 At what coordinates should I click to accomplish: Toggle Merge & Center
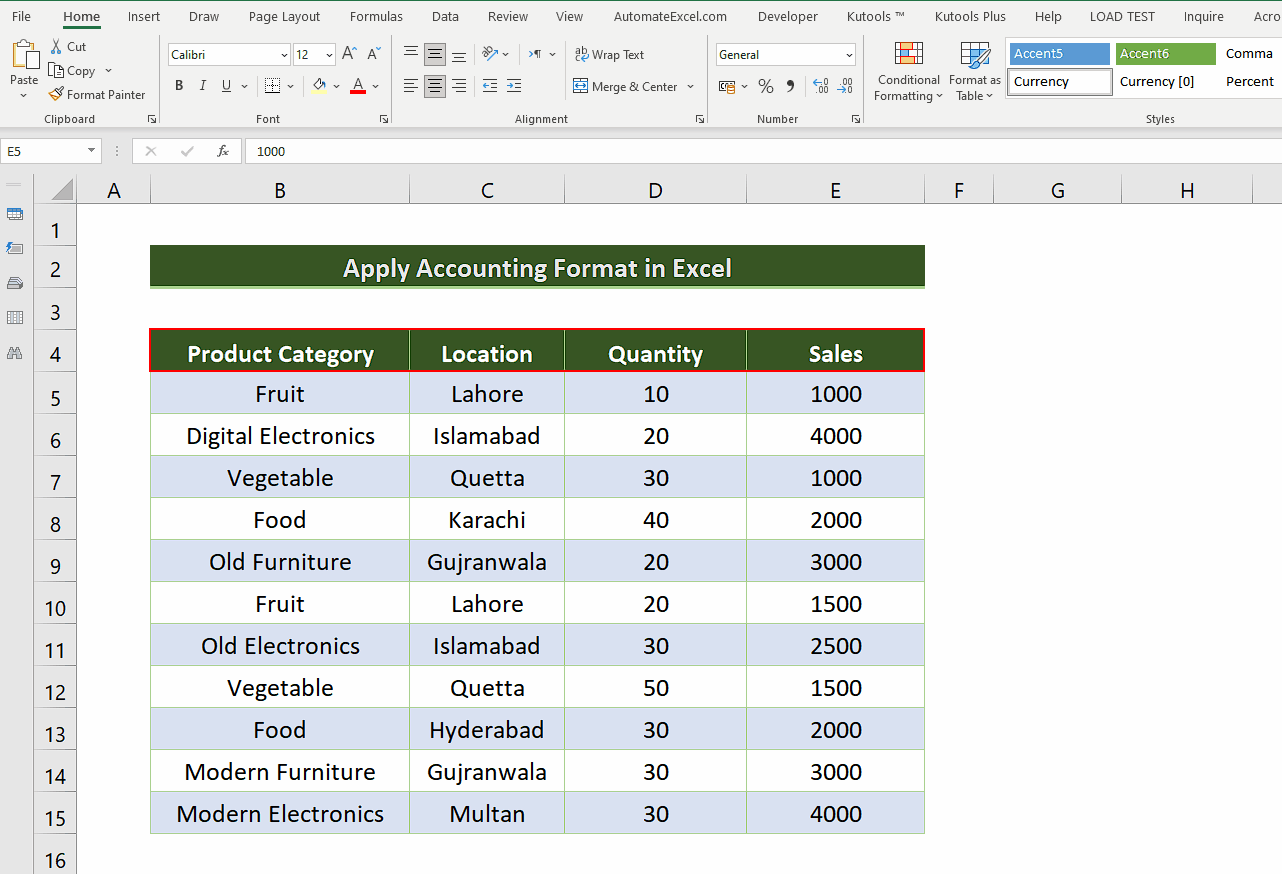point(627,86)
